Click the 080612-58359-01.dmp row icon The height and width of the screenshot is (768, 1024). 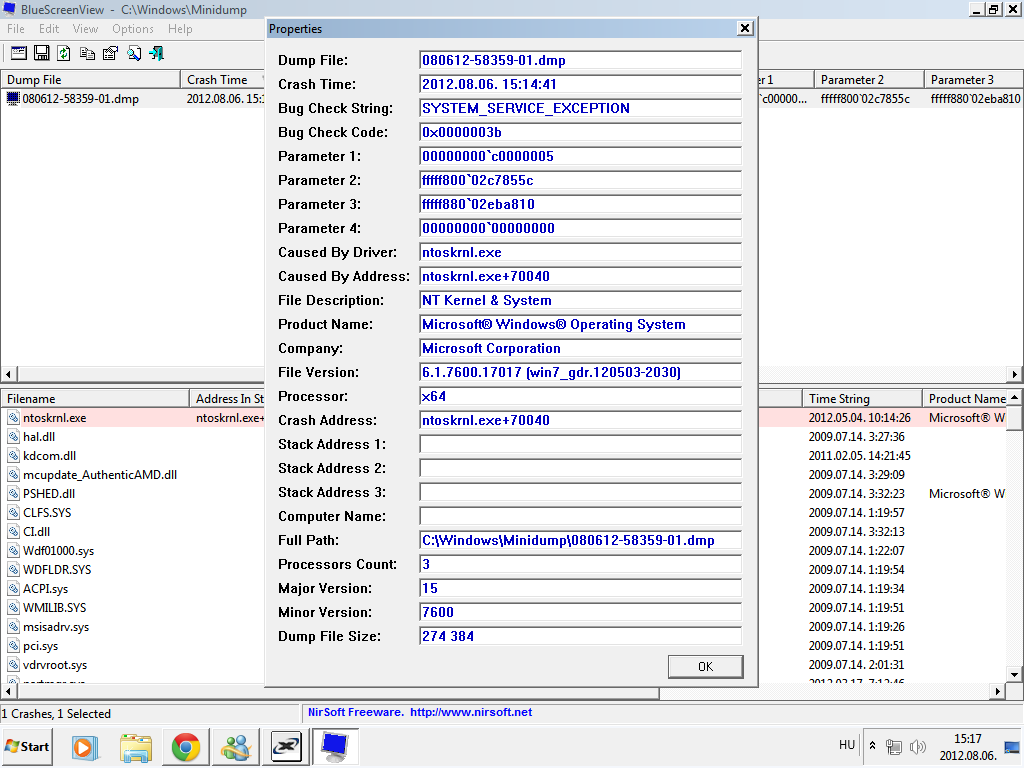13,99
